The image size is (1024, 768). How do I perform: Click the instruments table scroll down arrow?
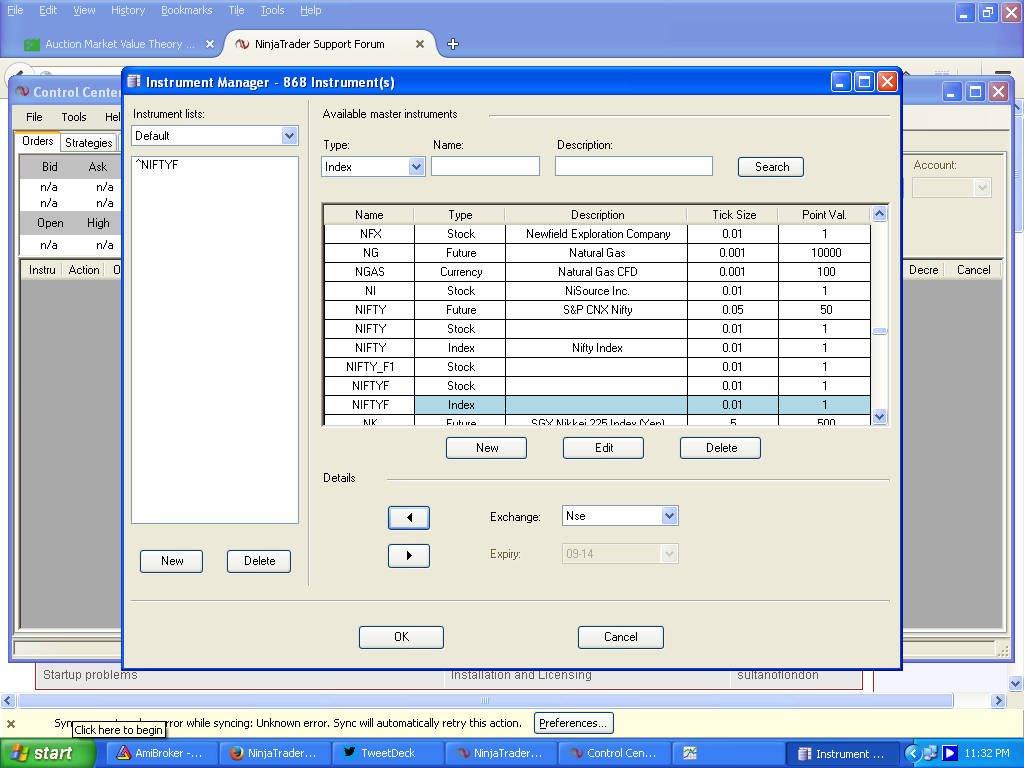tap(880, 416)
